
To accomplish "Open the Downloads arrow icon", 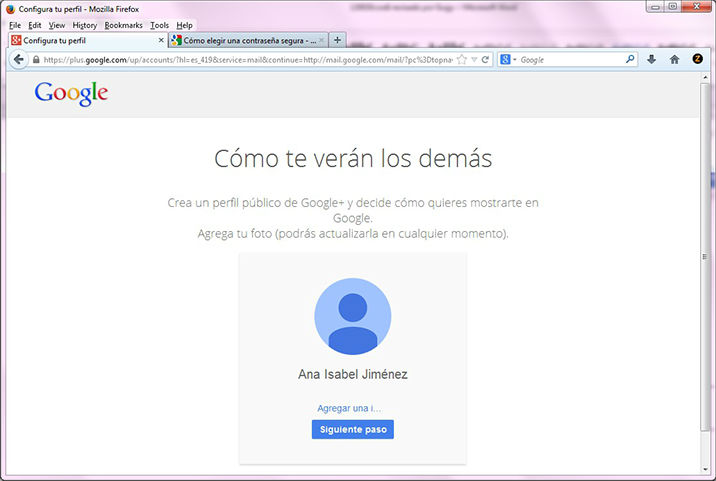I will click(652, 59).
